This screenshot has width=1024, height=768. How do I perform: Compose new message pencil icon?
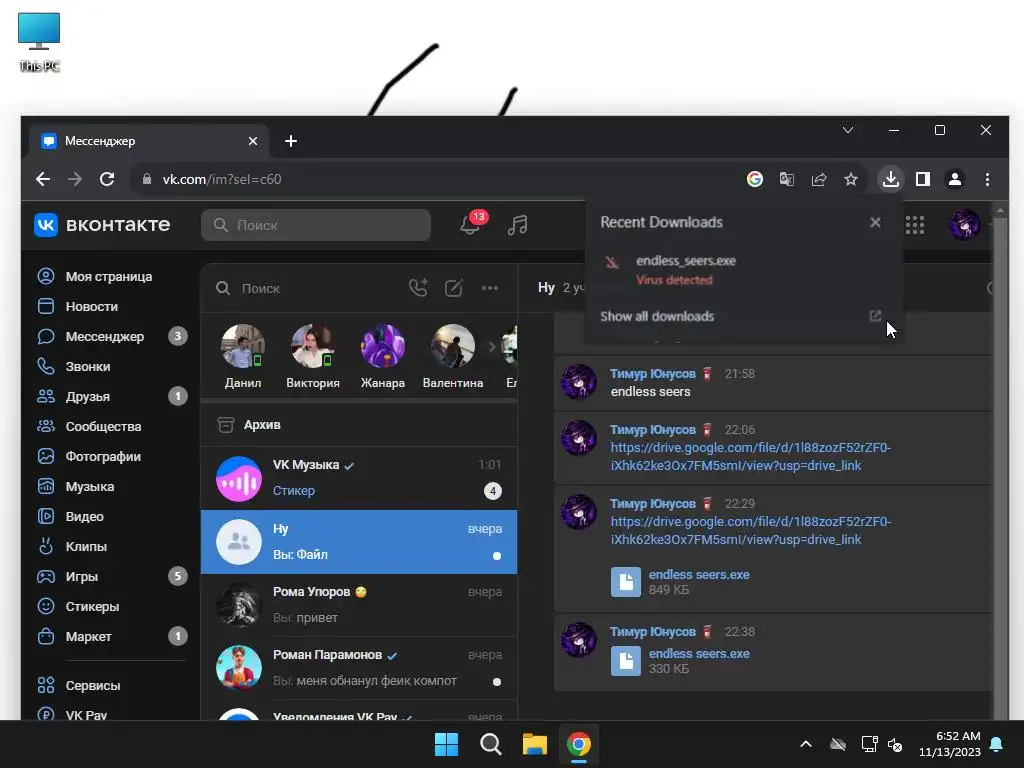(x=453, y=288)
